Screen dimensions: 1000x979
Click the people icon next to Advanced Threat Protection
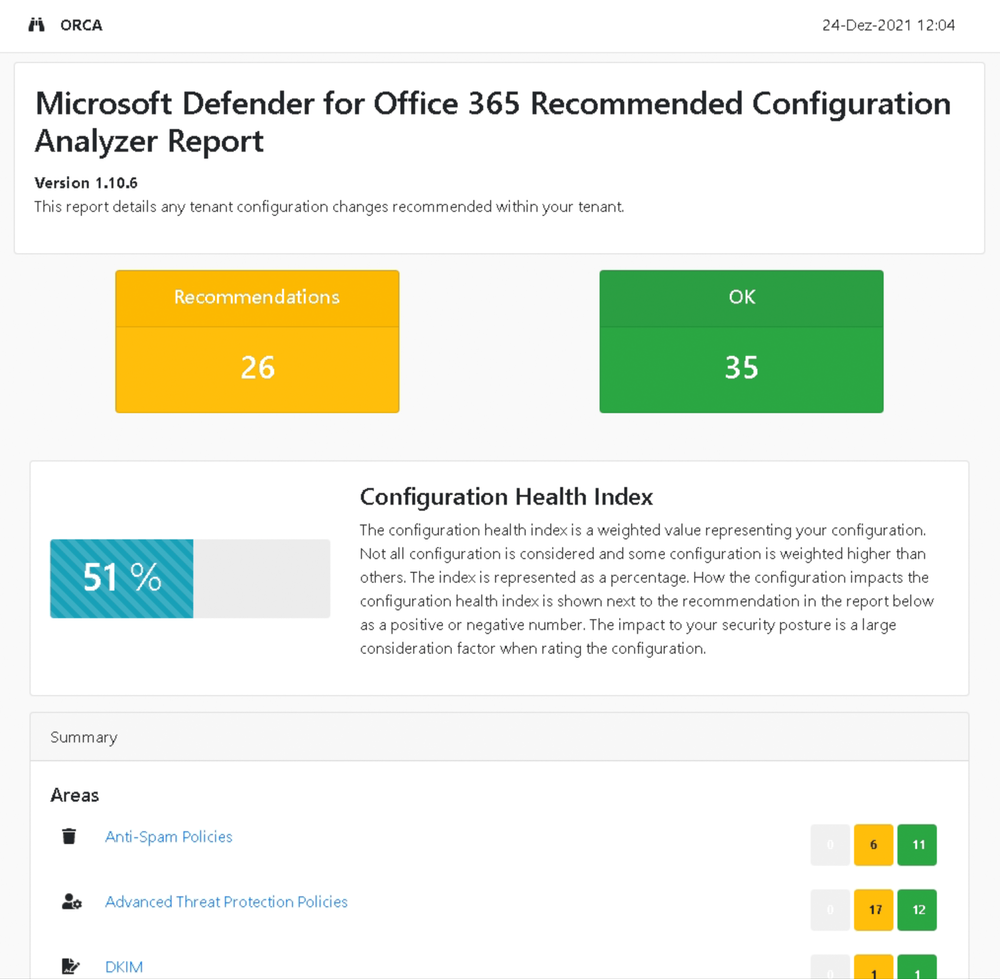(70, 901)
